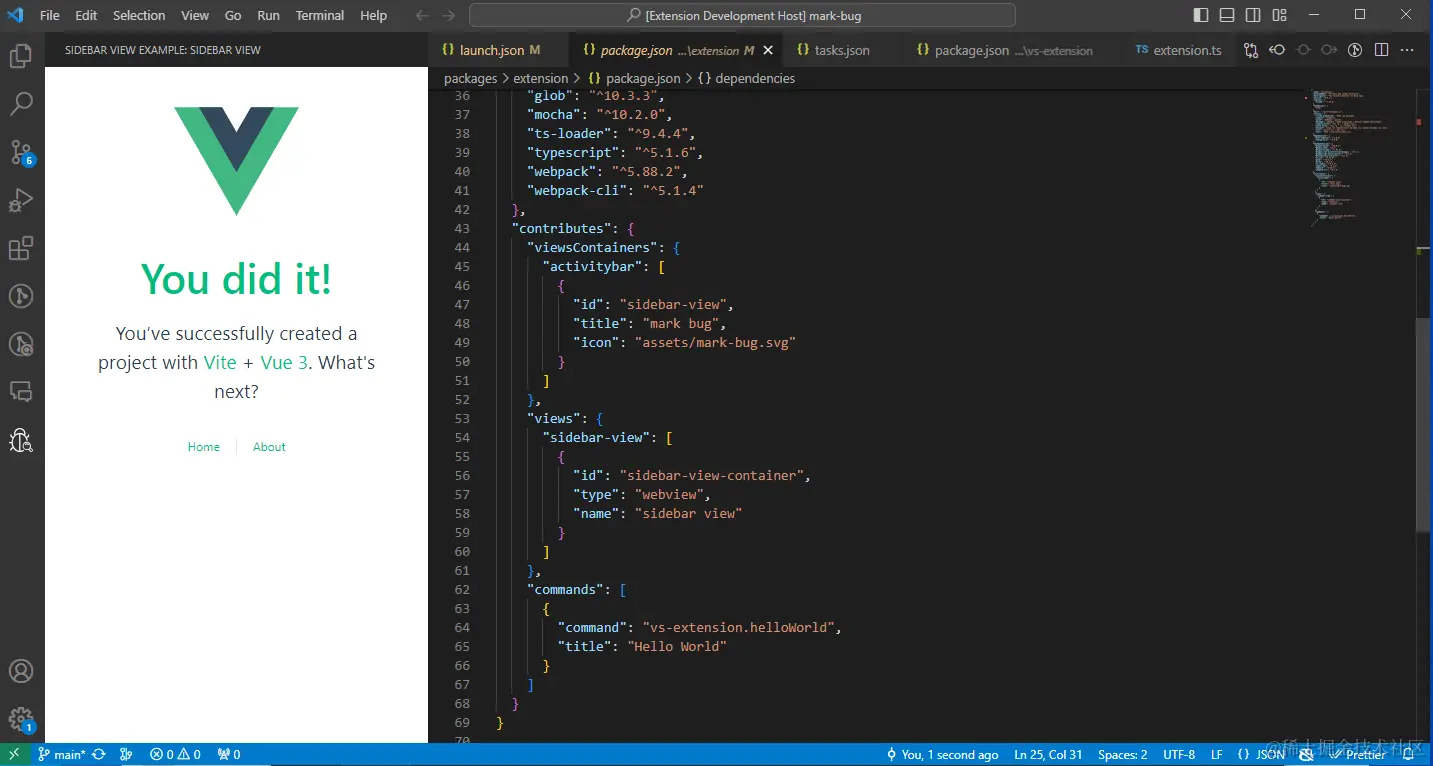The width and height of the screenshot is (1433, 766).
Task: Open the Run and Debug view
Action: click(21, 200)
